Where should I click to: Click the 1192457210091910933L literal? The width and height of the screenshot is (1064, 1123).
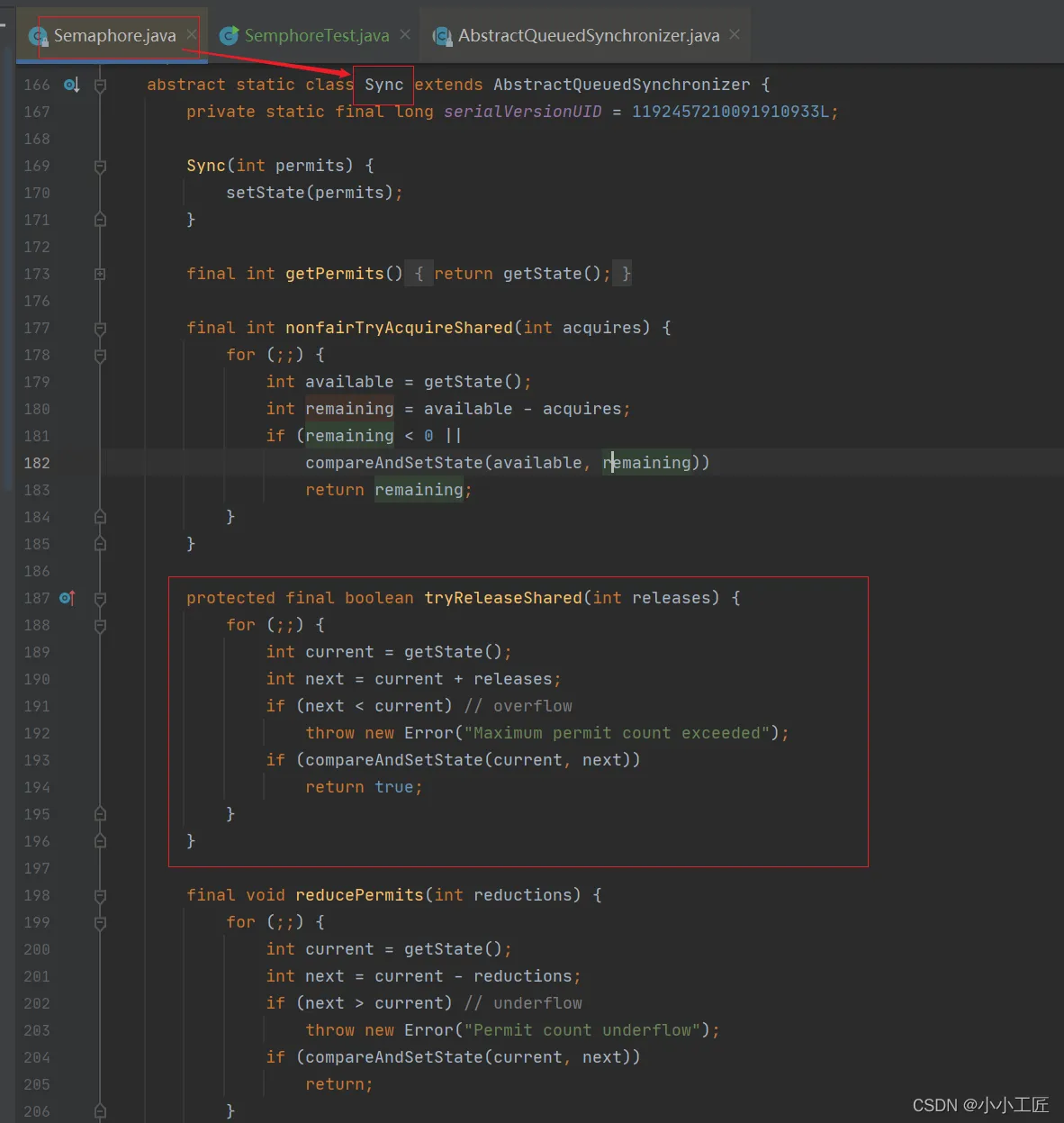[730, 112]
